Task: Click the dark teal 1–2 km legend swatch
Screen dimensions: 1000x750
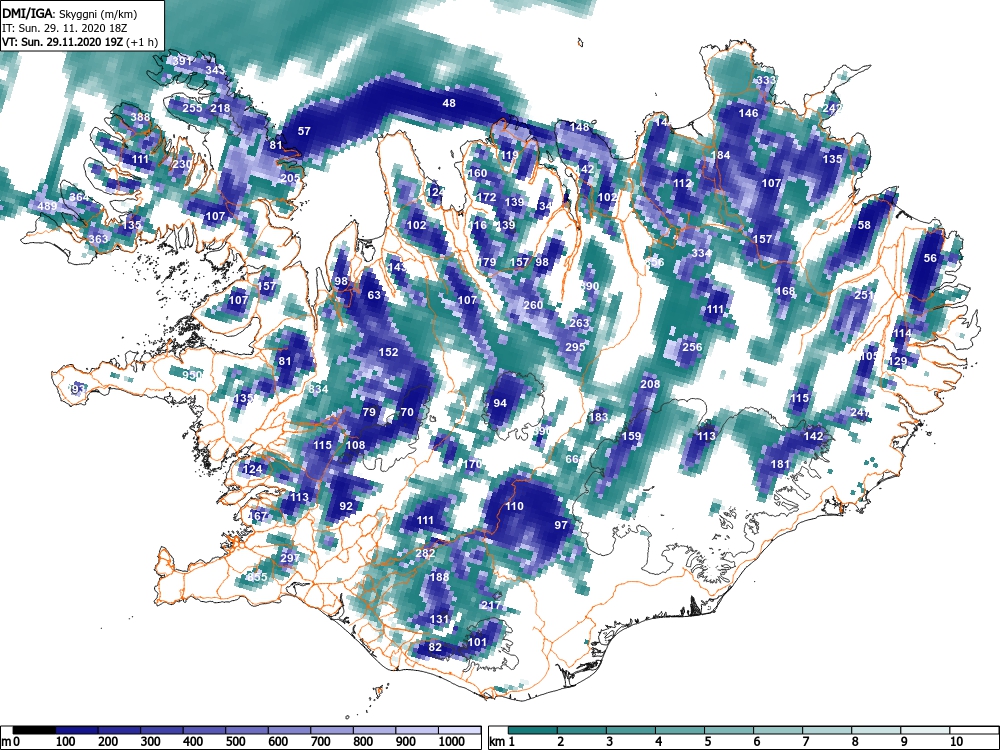Action: (x=533, y=730)
